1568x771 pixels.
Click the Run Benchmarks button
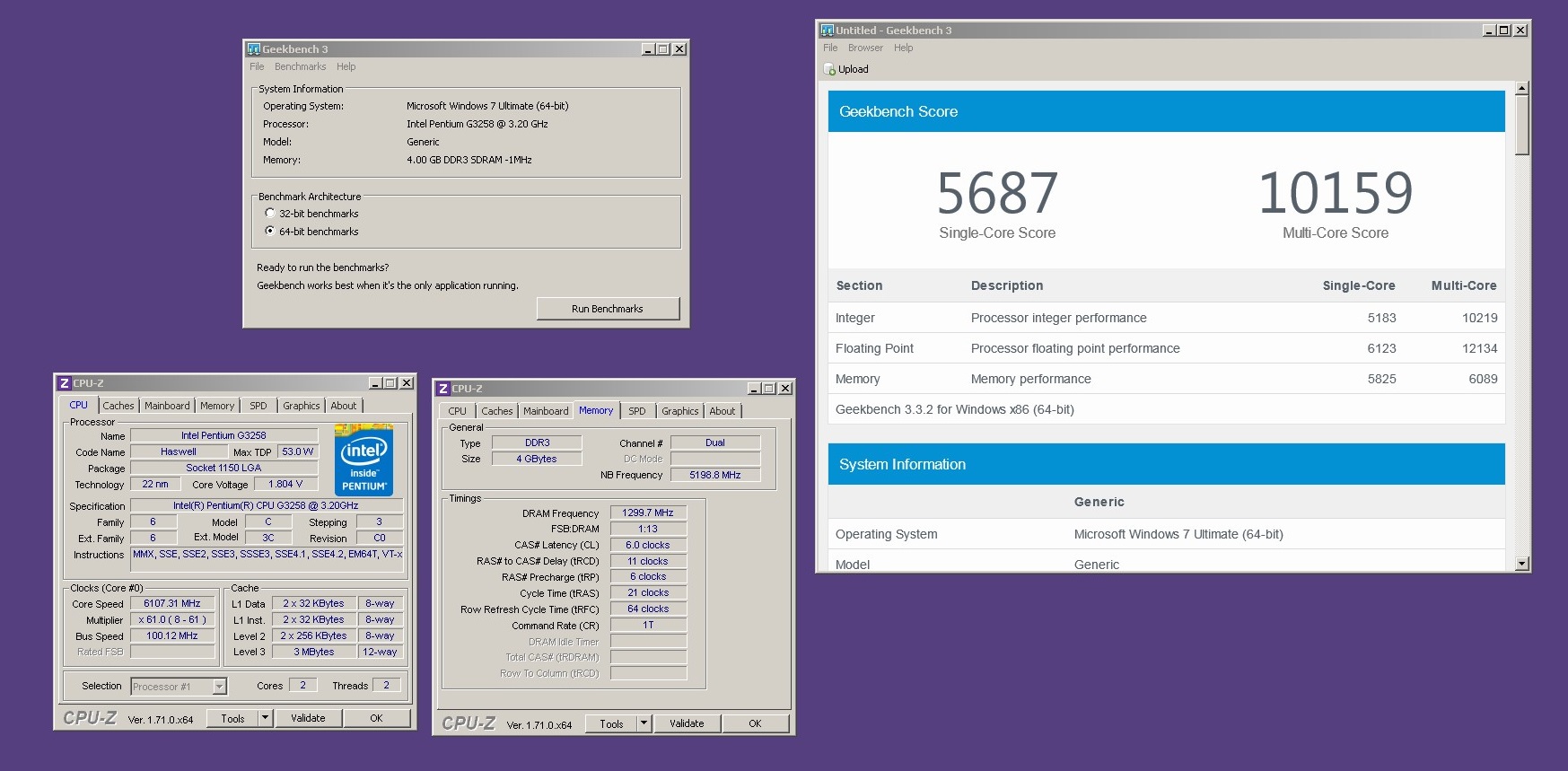click(608, 309)
